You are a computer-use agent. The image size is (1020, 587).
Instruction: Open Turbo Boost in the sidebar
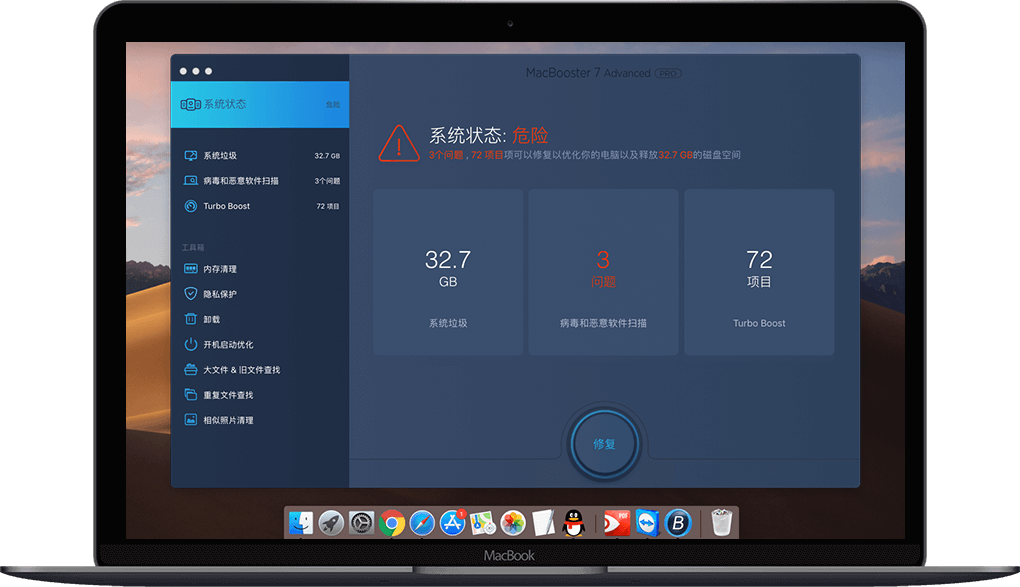click(260, 206)
